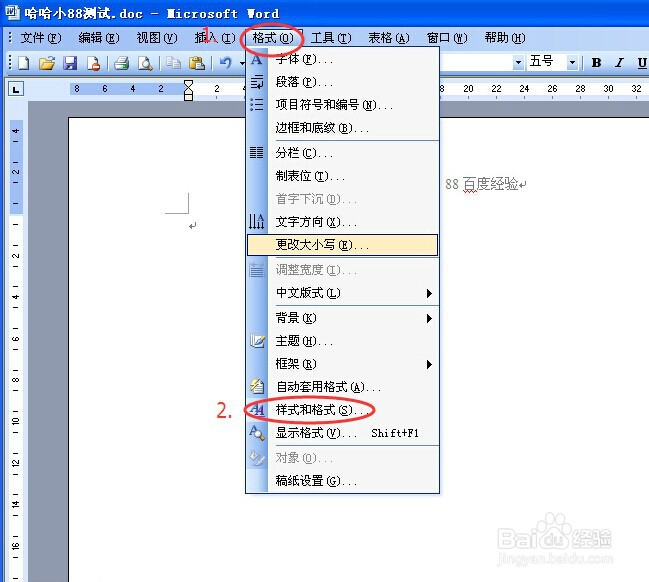The width and height of the screenshot is (649, 582).
Task: Open the font size 五号 dropdown arrow
Action: 572,63
